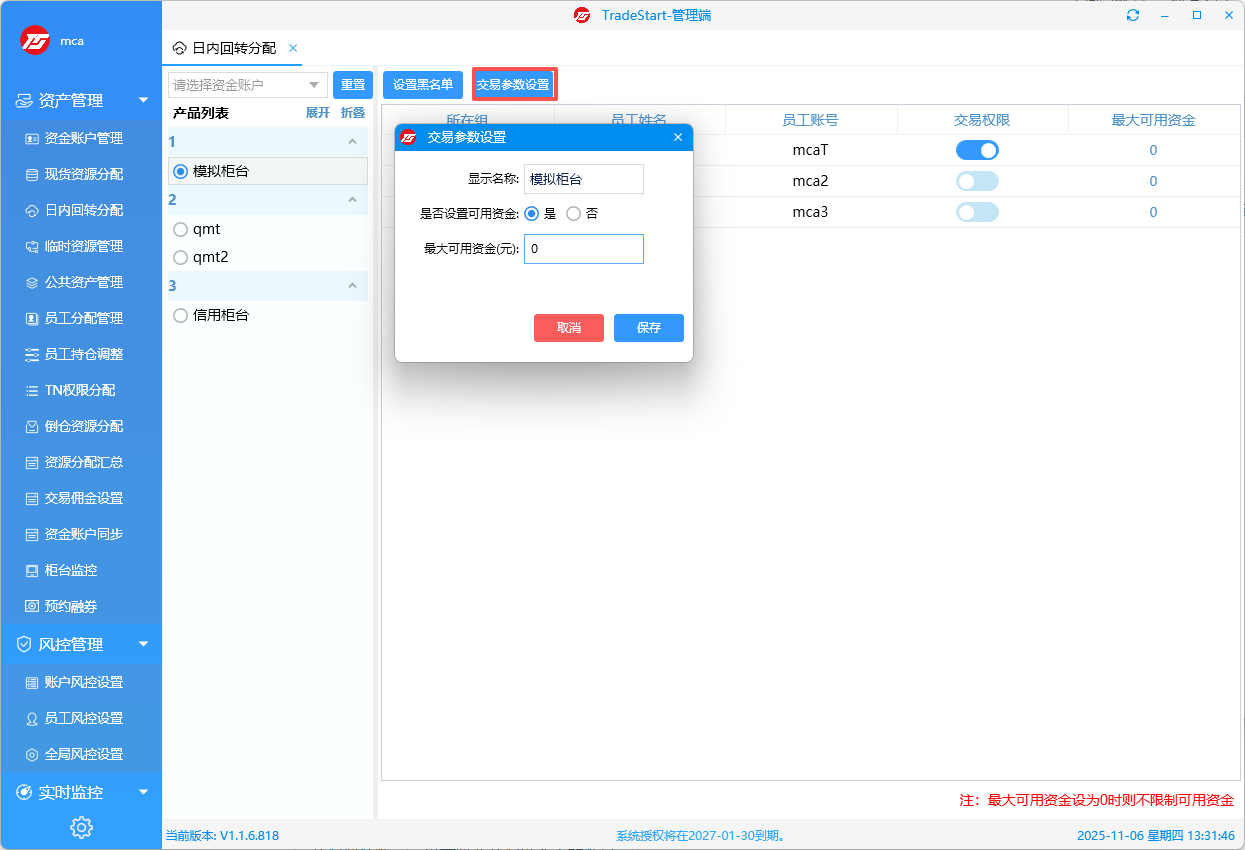Close the 交易参数设置 dialog with X
The width and height of the screenshot is (1245, 850).
(x=678, y=137)
